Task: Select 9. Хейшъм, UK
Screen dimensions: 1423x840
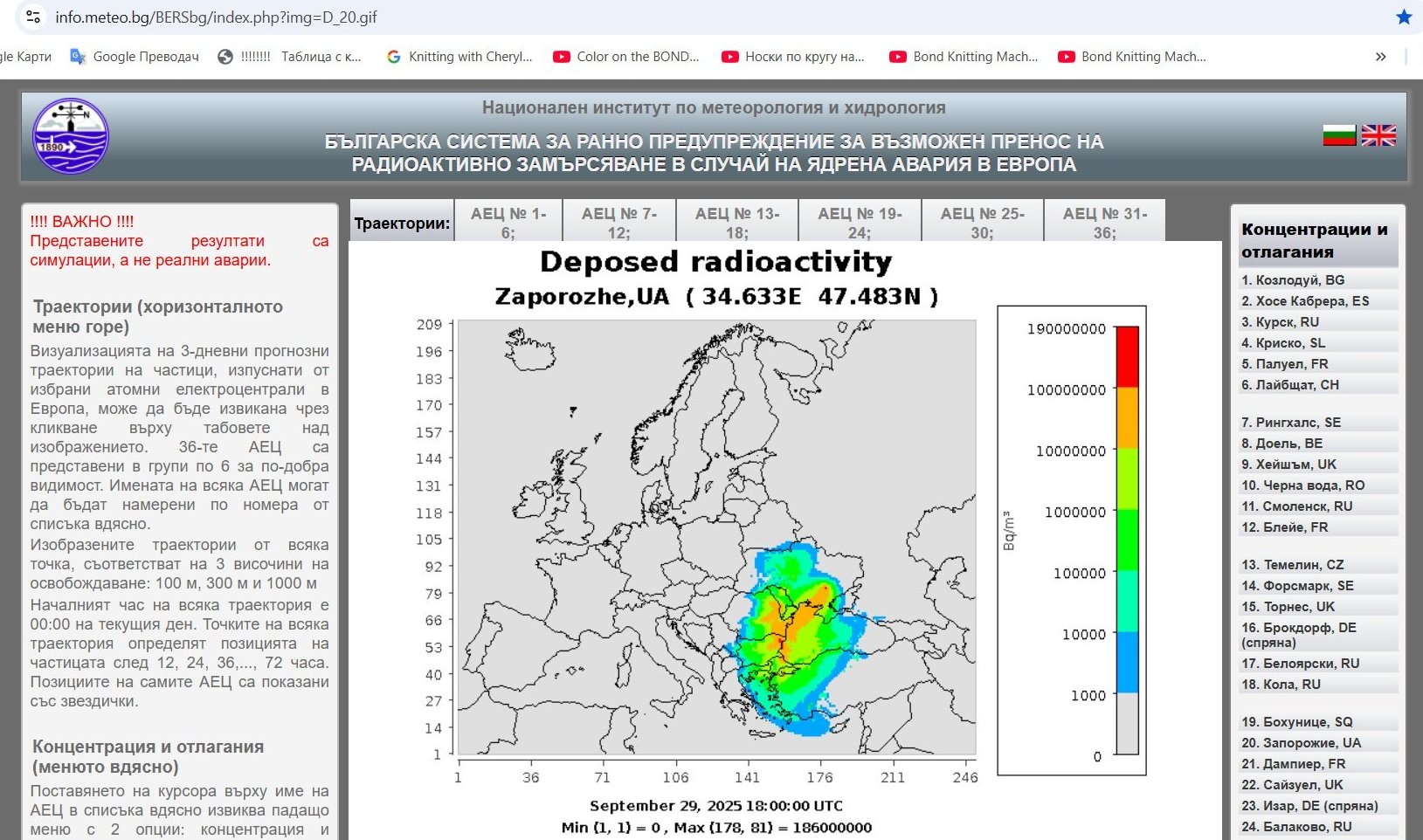Action: point(1318,465)
